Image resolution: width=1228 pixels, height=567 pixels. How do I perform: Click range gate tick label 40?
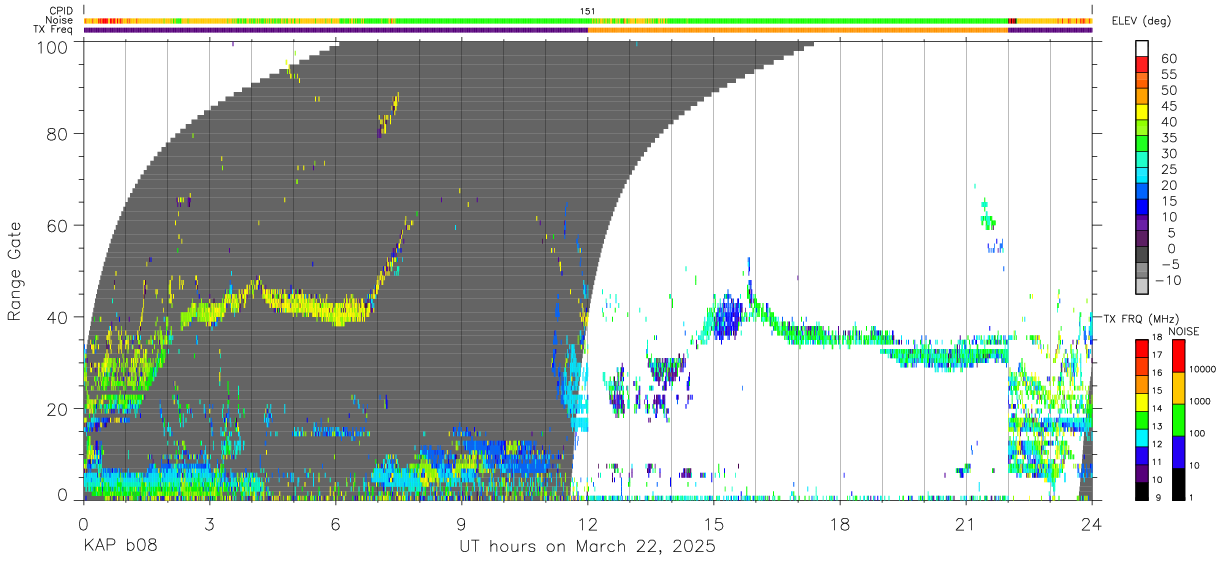tap(60, 317)
